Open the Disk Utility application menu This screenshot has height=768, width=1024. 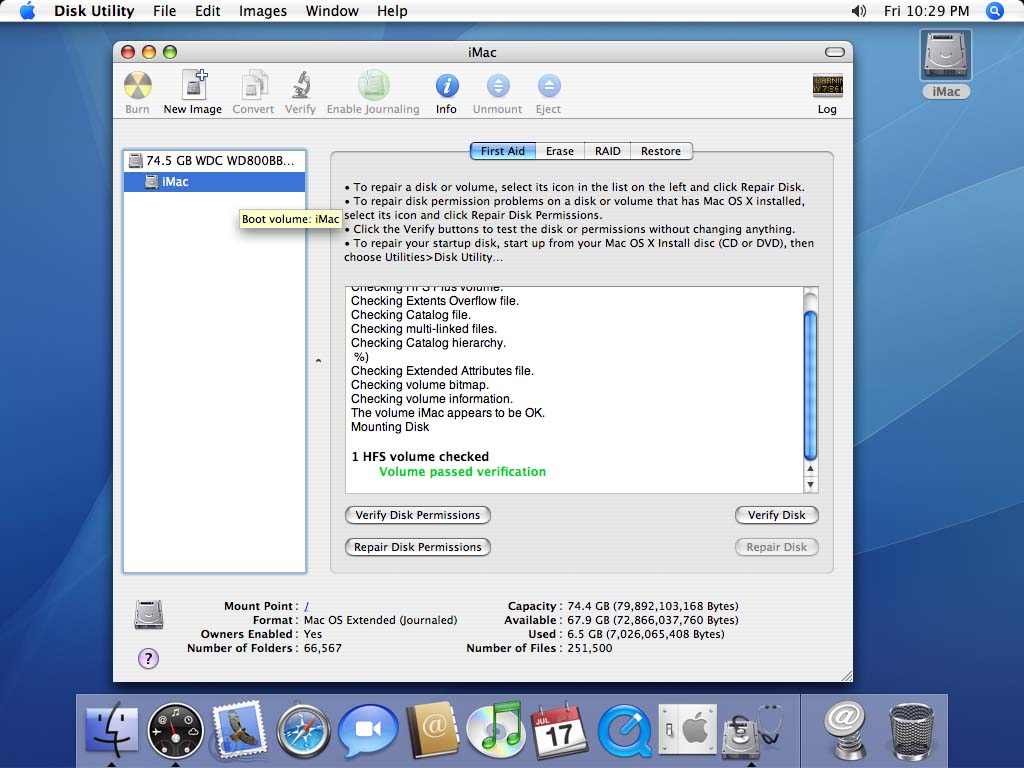94,11
